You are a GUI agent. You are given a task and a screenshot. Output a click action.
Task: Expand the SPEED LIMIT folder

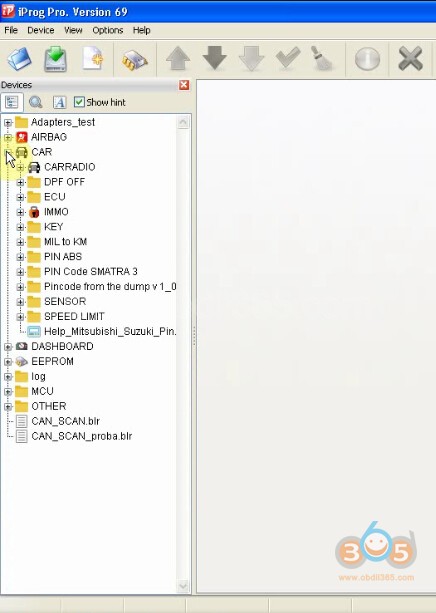tap(20, 317)
